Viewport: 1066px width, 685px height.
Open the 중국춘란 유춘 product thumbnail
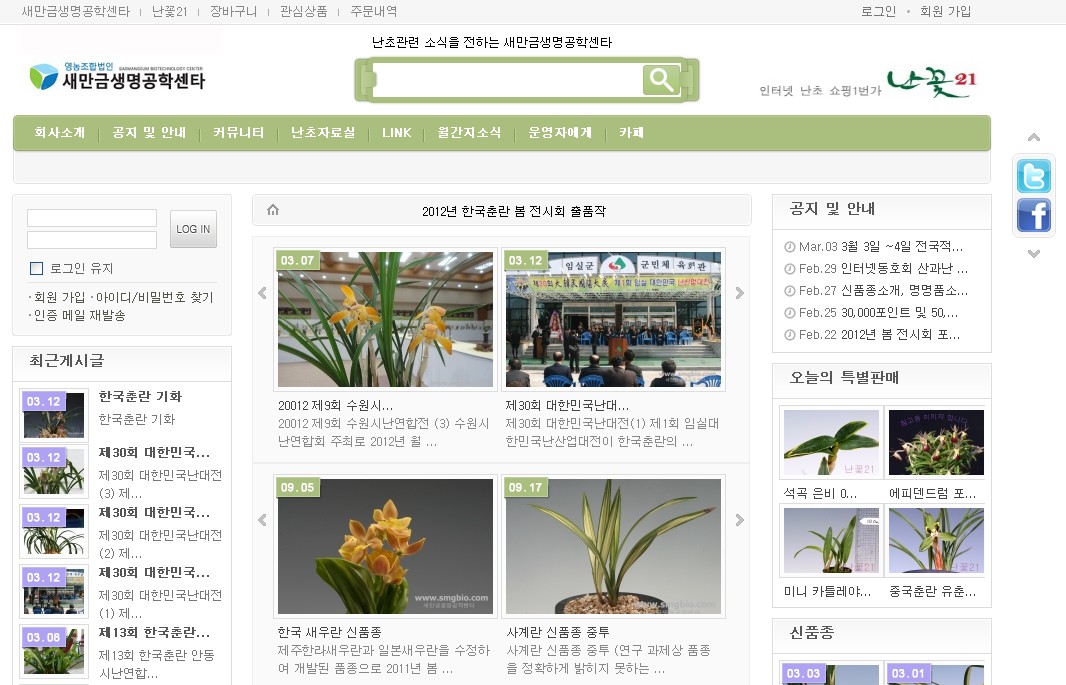(x=936, y=540)
